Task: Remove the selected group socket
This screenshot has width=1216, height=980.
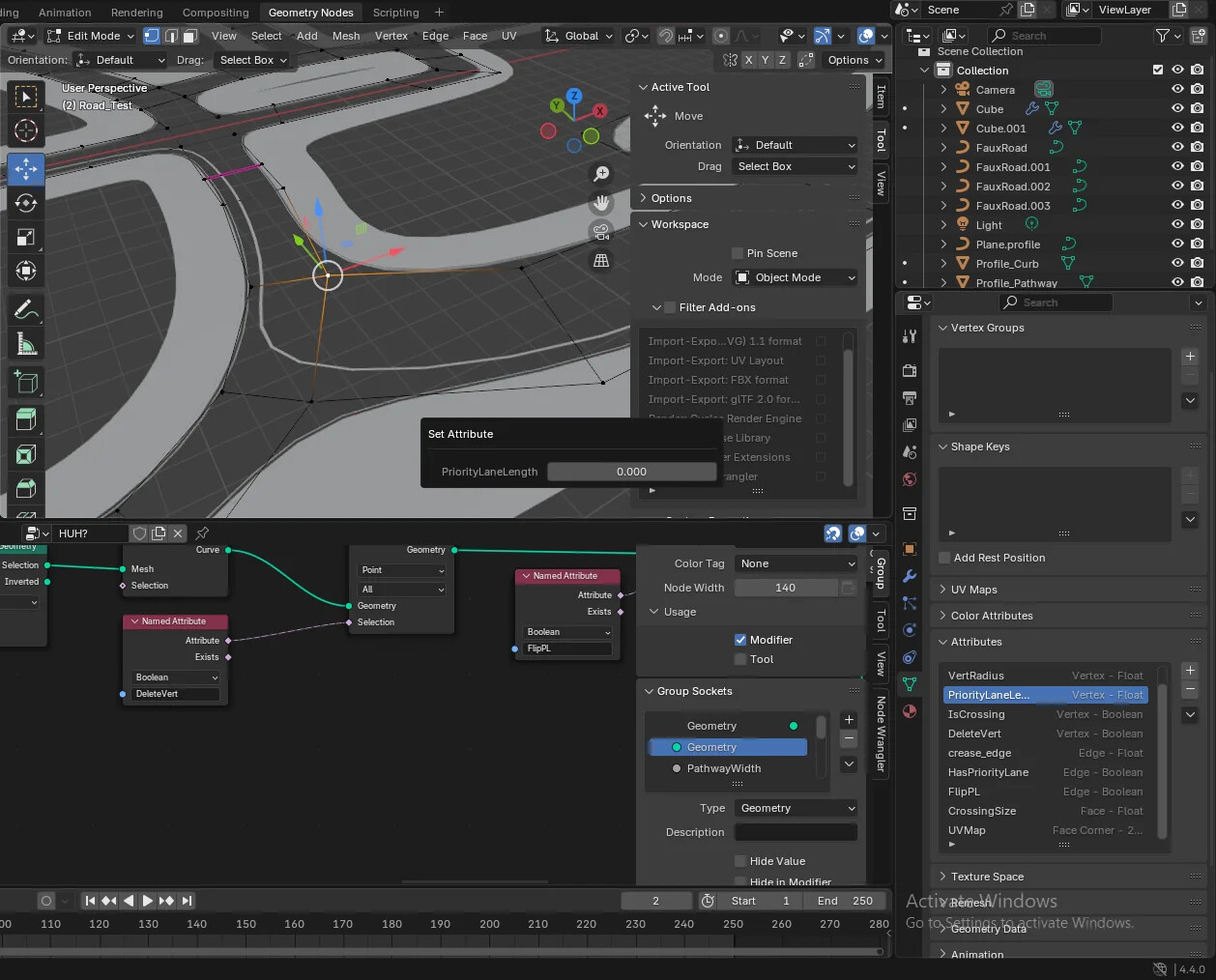Action: (849, 738)
